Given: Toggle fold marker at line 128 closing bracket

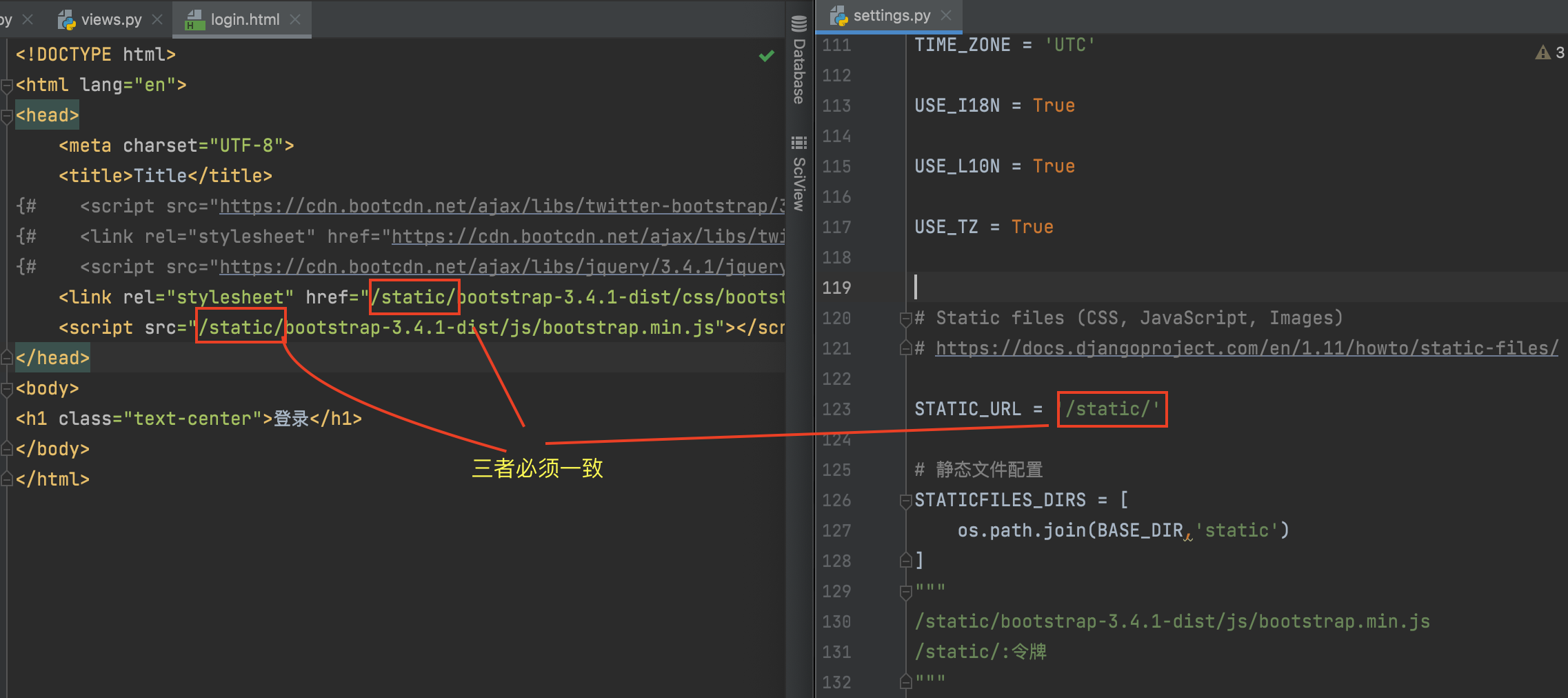Looking at the screenshot, I should coord(906,561).
